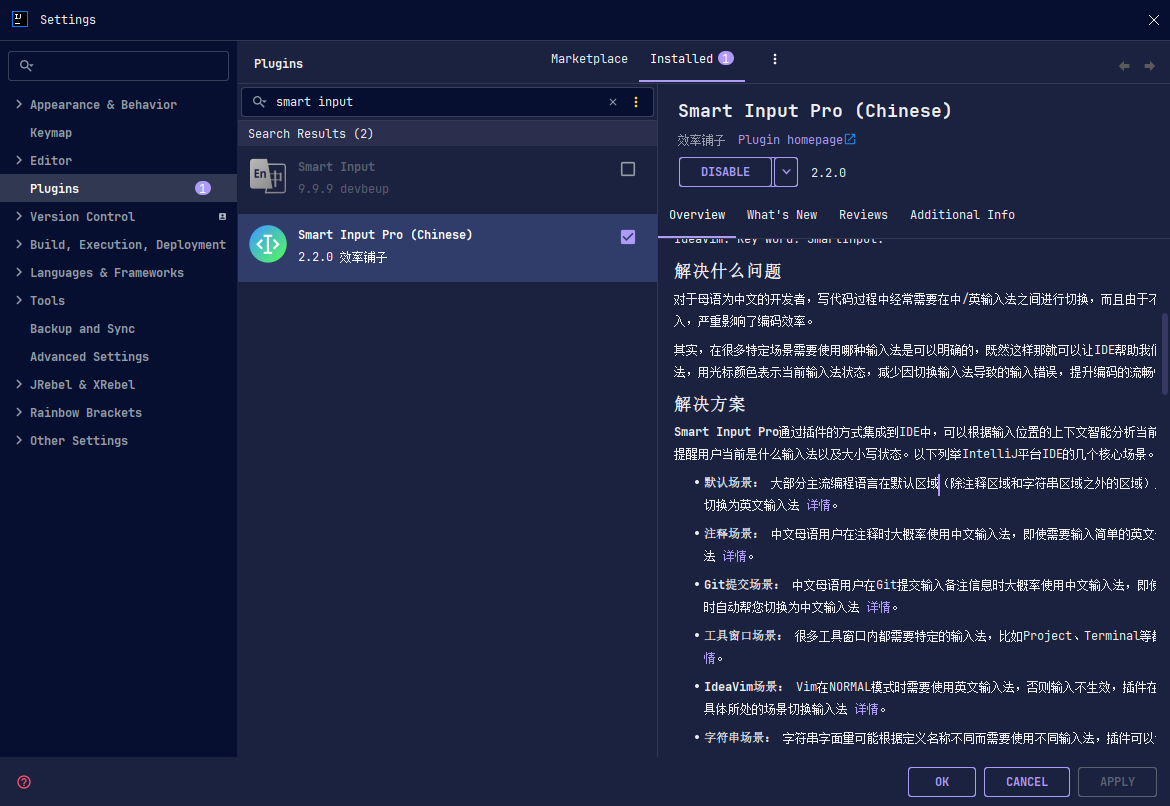This screenshot has height=806, width=1170.
Task: Open the Plugin homepage link
Action: [796, 140]
